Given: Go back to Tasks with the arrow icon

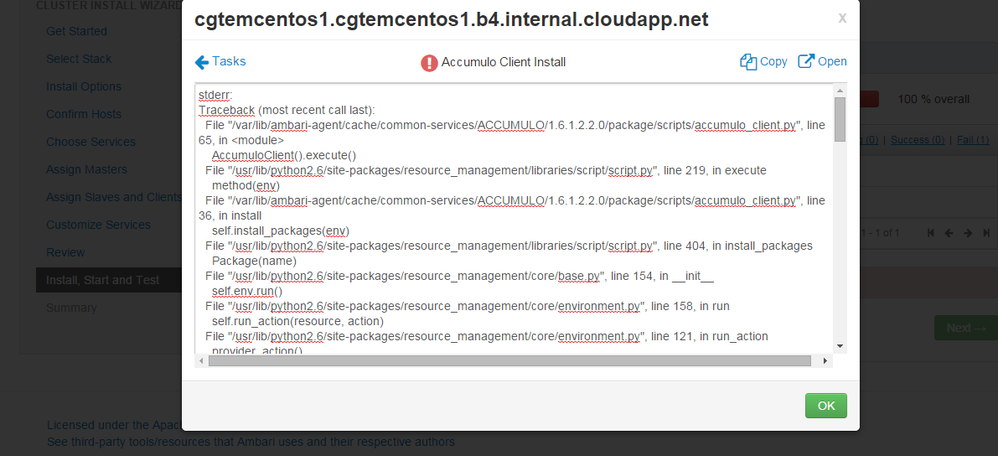Looking at the screenshot, I should [x=202, y=62].
